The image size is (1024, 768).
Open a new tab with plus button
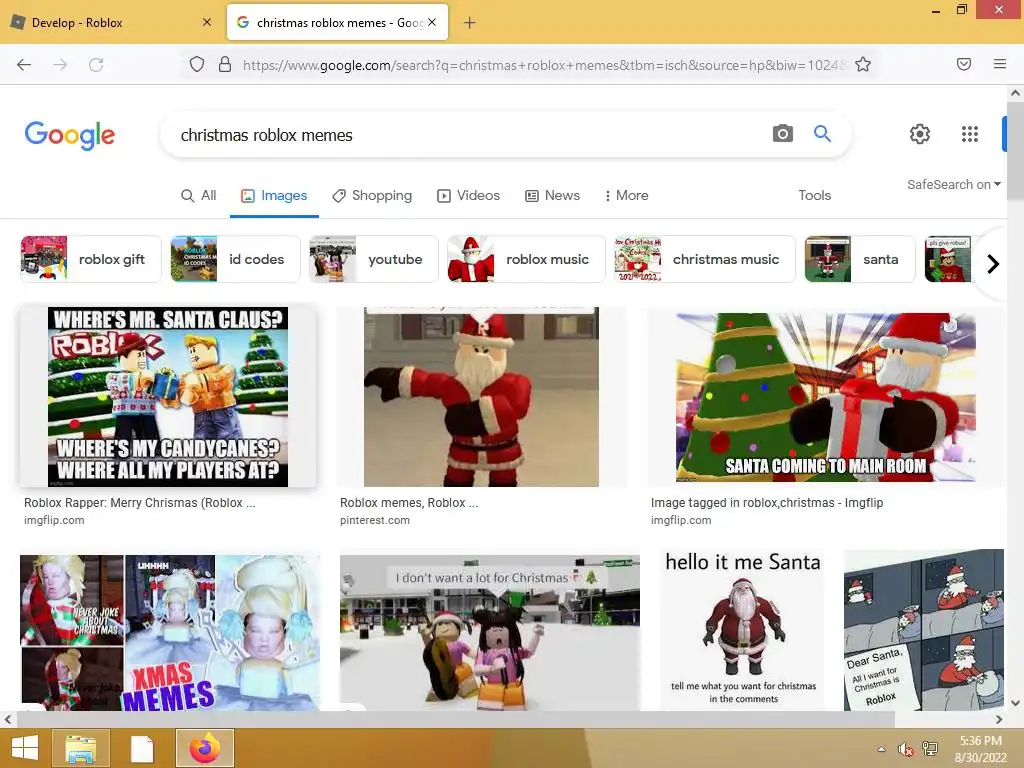click(x=470, y=23)
